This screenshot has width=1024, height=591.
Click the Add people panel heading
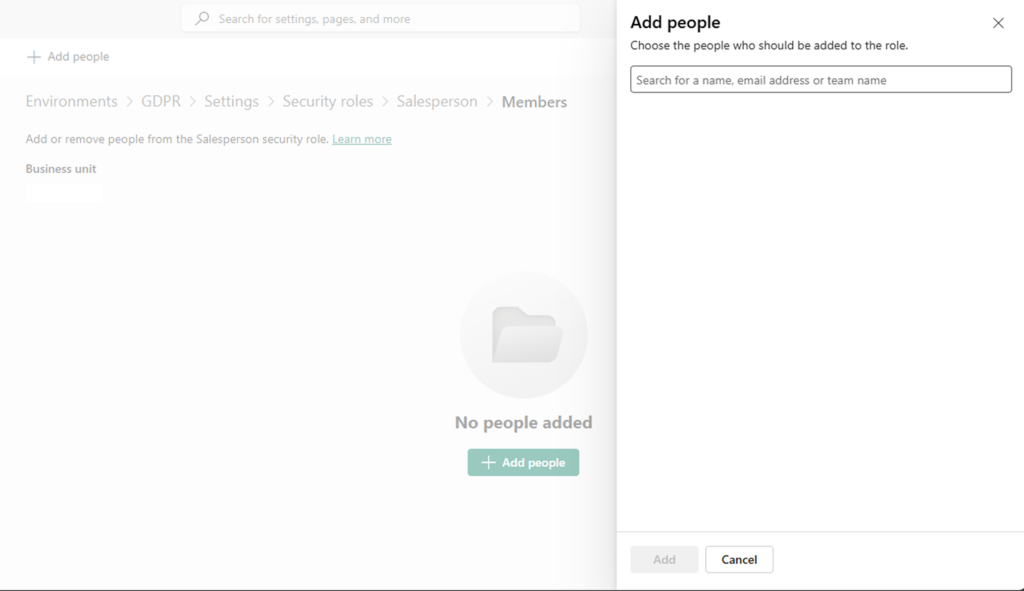click(675, 23)
